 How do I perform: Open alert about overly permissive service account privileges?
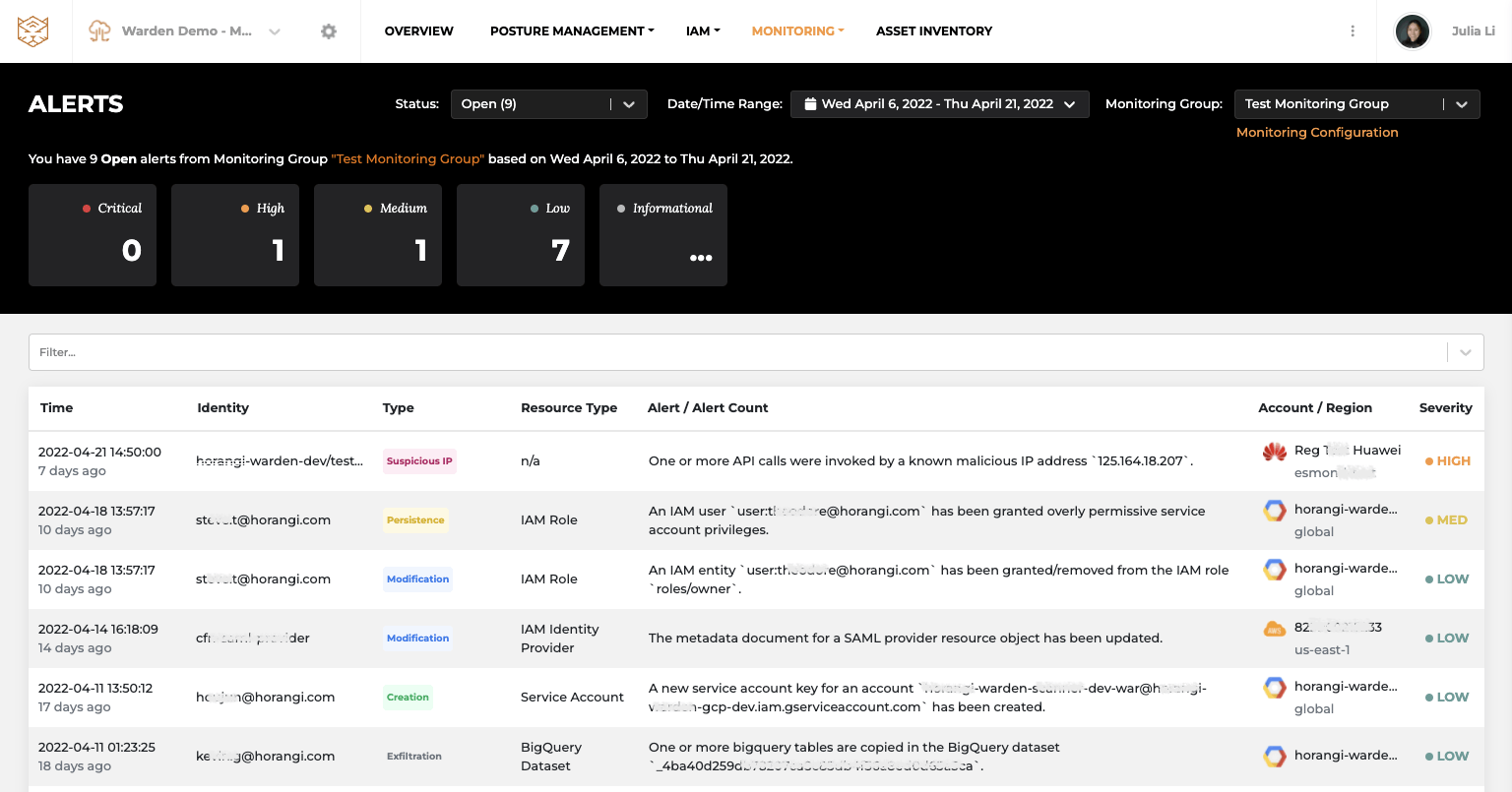click(x=926, y=519)
